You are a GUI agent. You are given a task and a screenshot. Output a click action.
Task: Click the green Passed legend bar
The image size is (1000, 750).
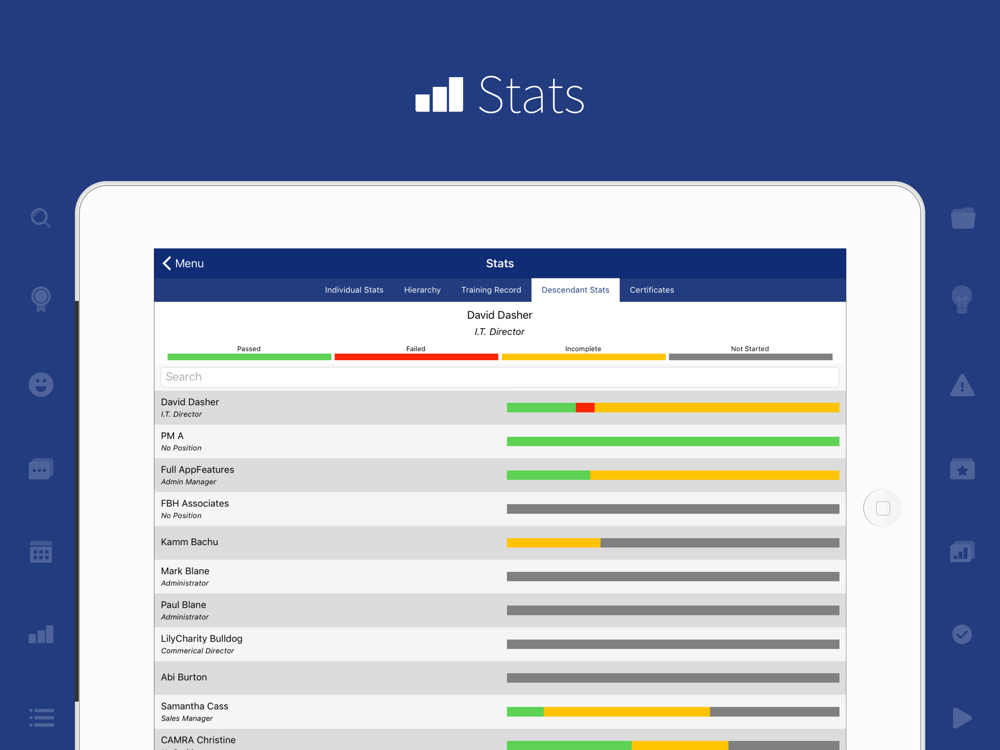[249, 357]
